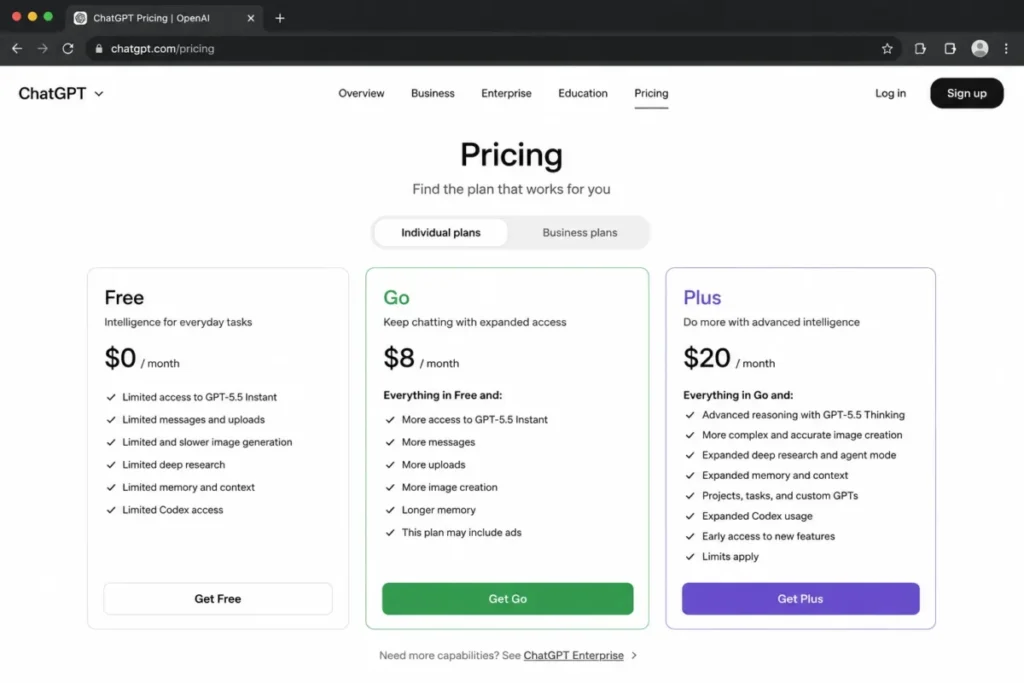The width and height of the screenshot is (1024, 683).
Task: Click the chevron next to ChatGPT Enterprise
Action: (633, 655)
